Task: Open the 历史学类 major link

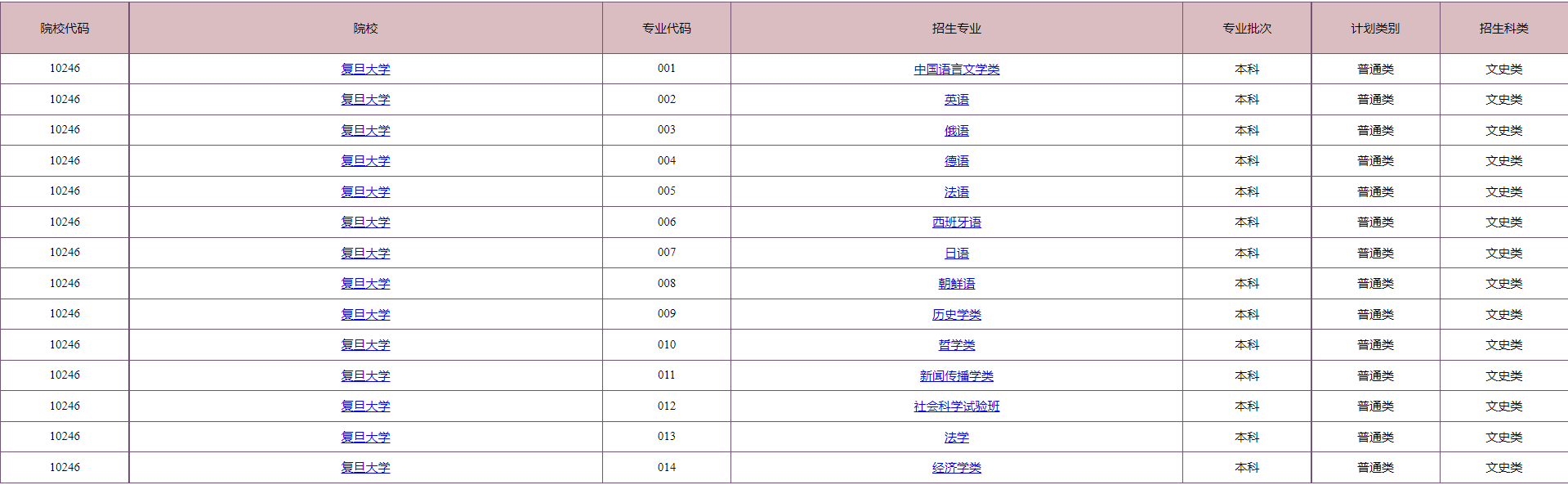Action: tap(957, 314)
